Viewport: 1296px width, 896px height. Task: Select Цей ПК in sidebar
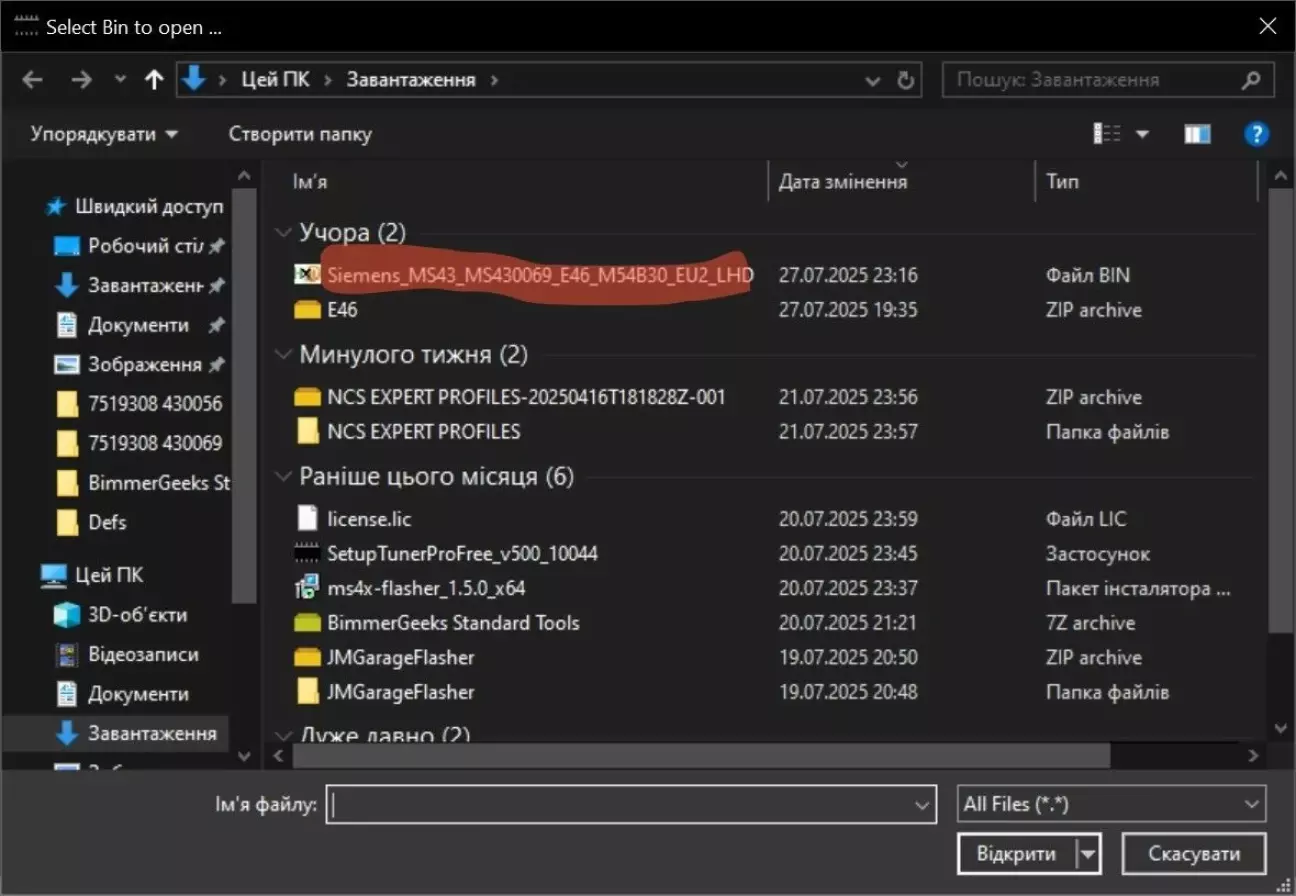92,575
